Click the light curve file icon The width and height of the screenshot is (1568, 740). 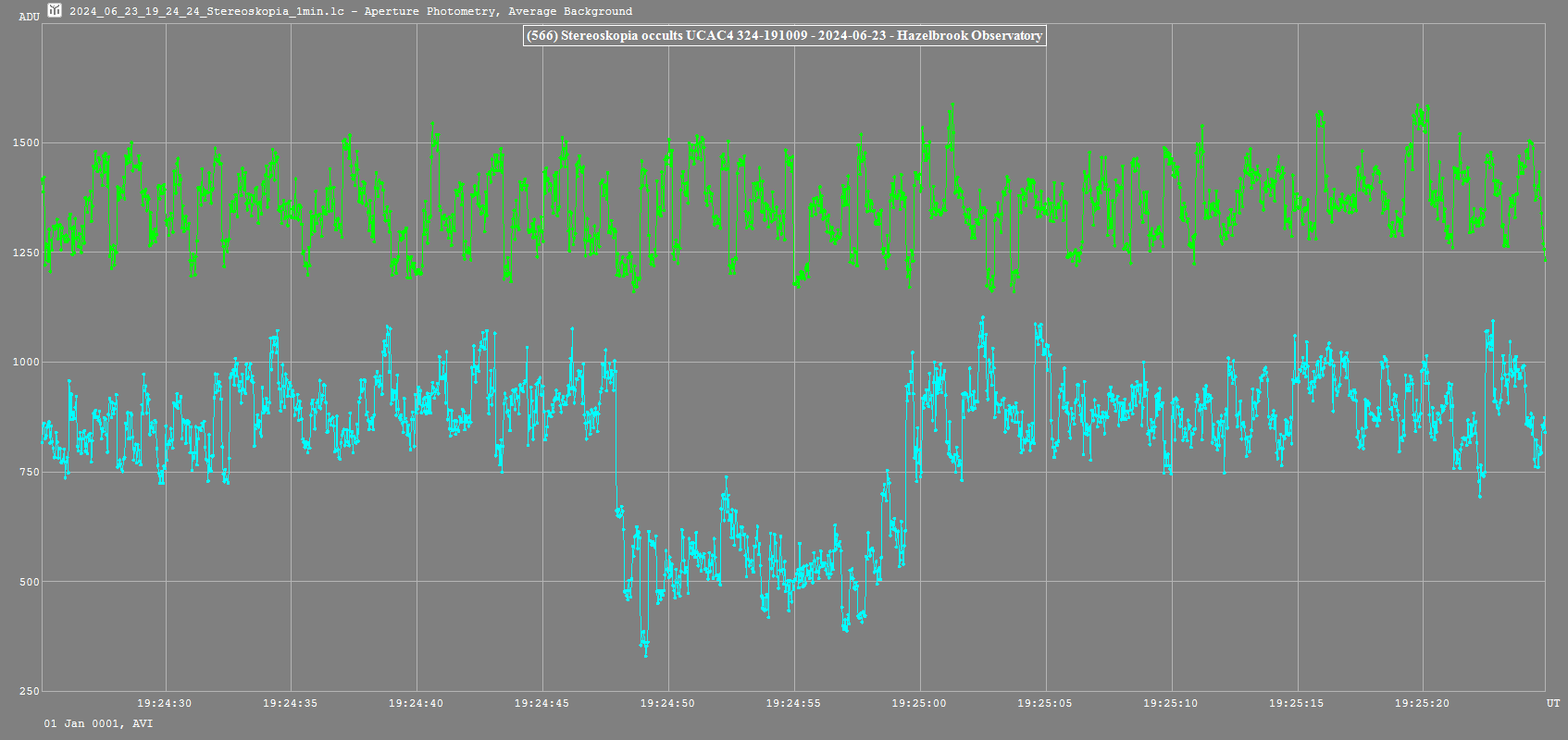coord(55,10)
